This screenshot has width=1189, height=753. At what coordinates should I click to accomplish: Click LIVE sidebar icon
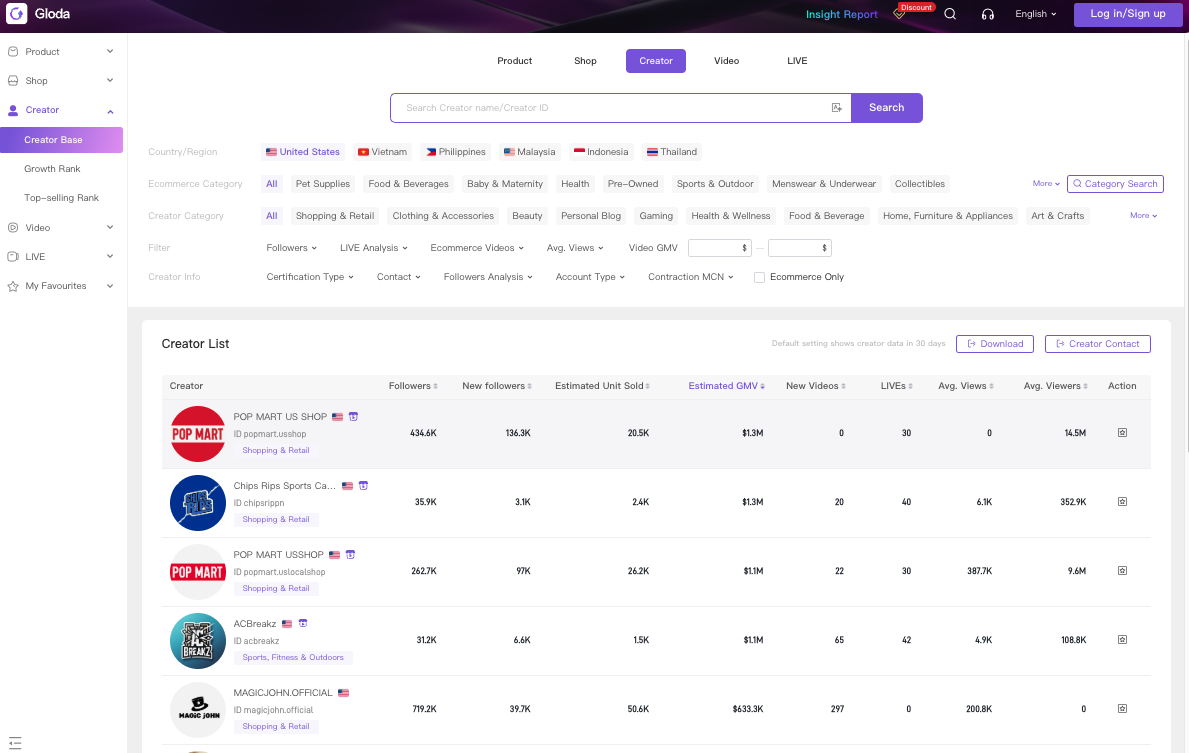13,256
